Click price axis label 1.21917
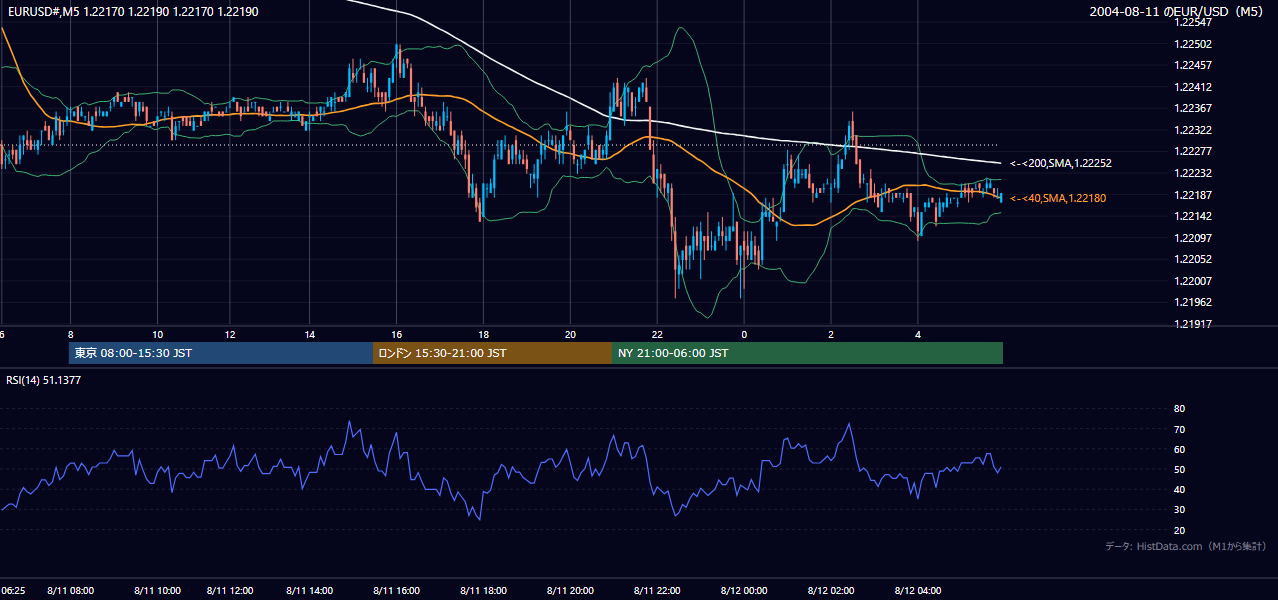This screenshot has width=1278, height=600. point(1193,323)
